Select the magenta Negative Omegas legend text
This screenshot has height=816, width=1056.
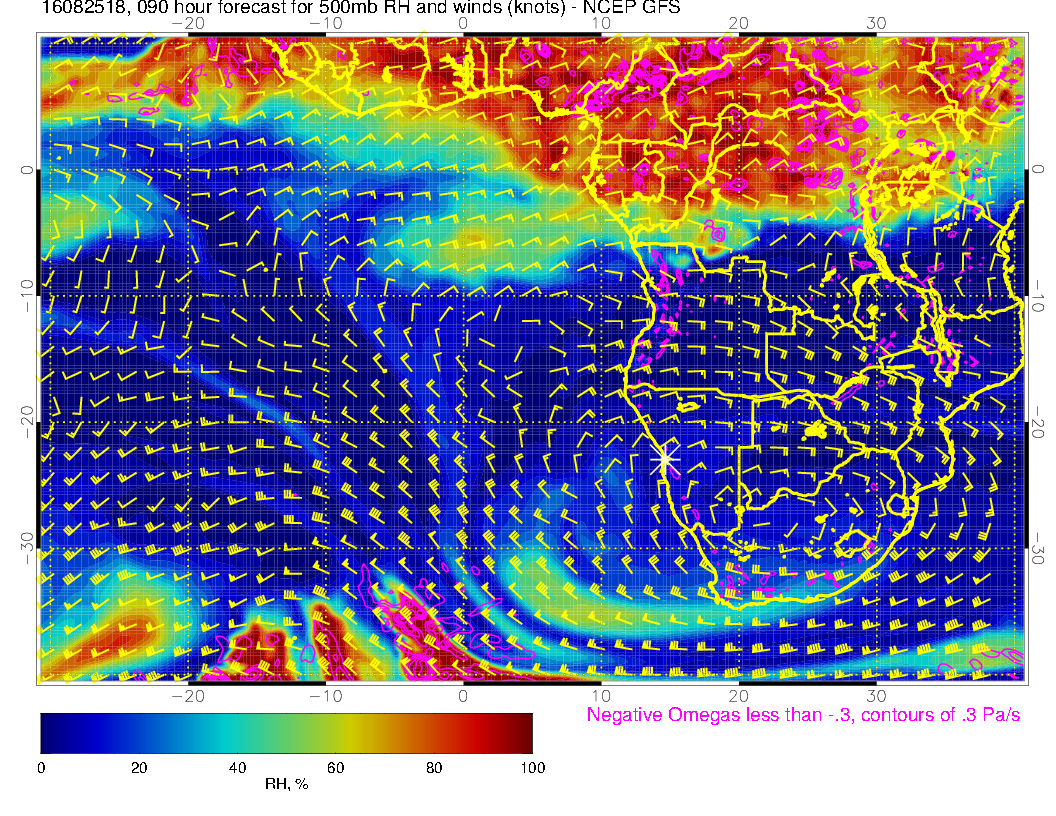tap(803, 716)
